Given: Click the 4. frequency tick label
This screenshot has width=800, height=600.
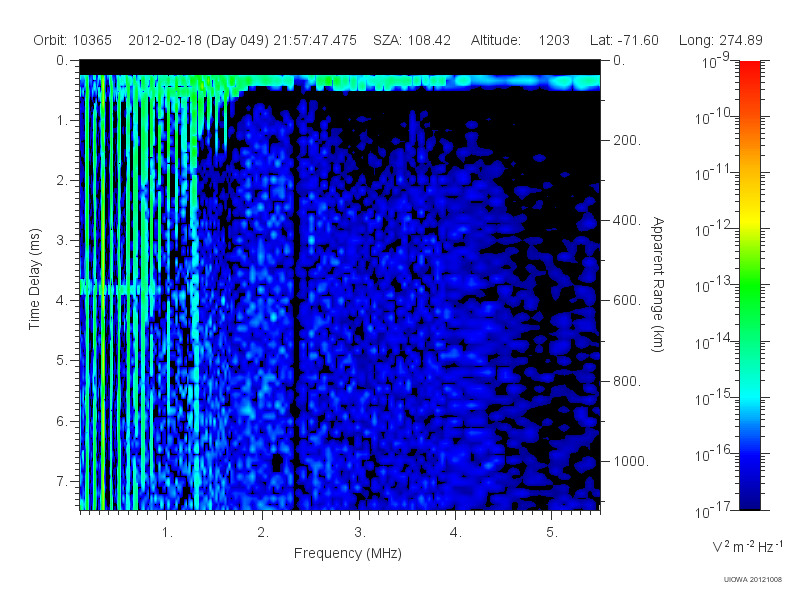Looking at the screenshot, I should 455,533.
